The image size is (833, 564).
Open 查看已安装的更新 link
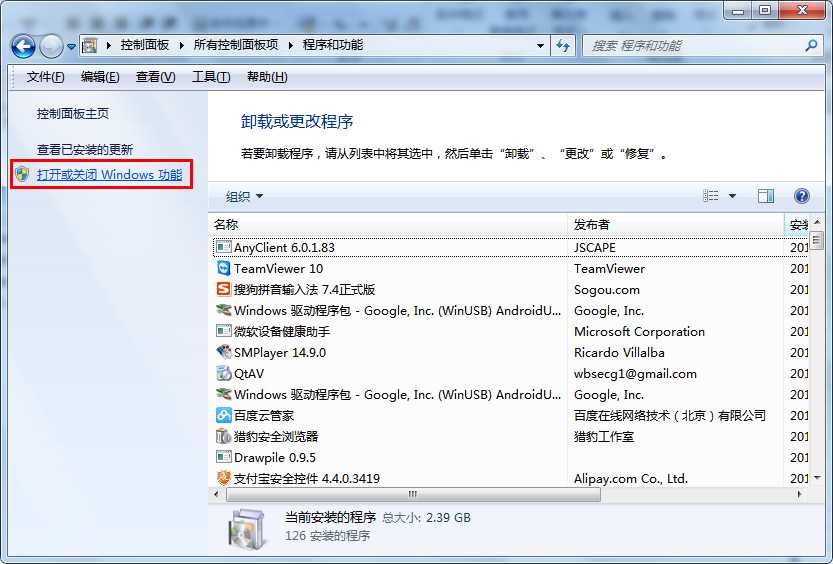click(84, 150)
